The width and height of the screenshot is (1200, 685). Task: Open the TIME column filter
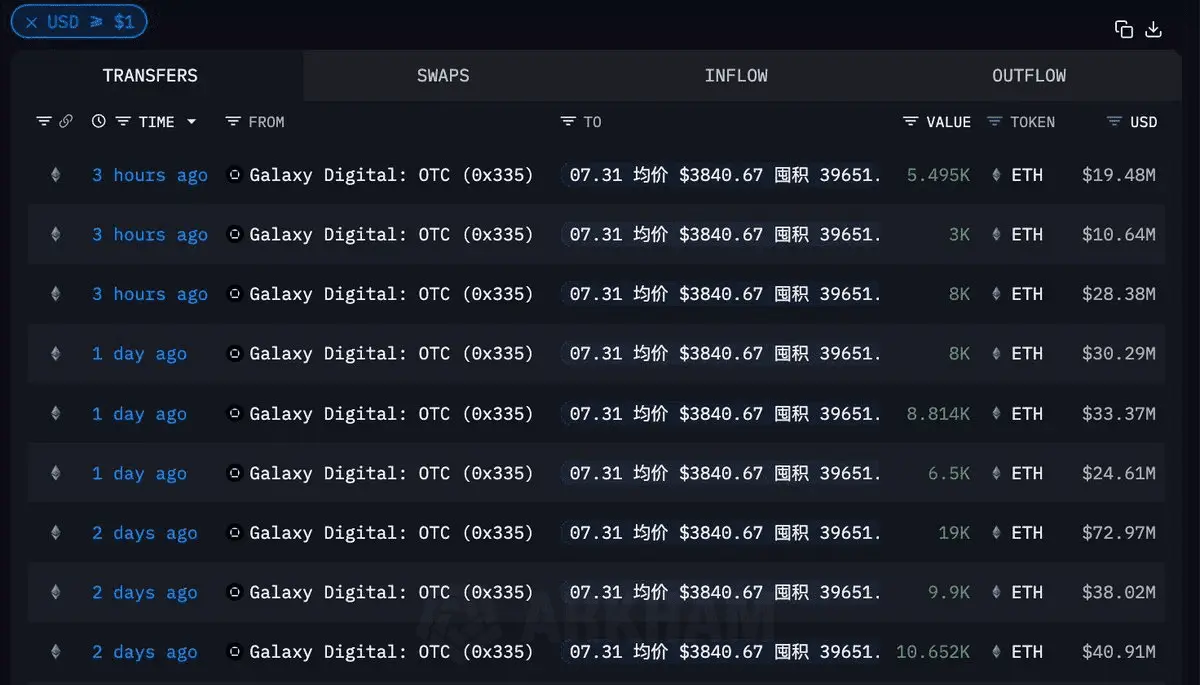click(x=123, y=122)
